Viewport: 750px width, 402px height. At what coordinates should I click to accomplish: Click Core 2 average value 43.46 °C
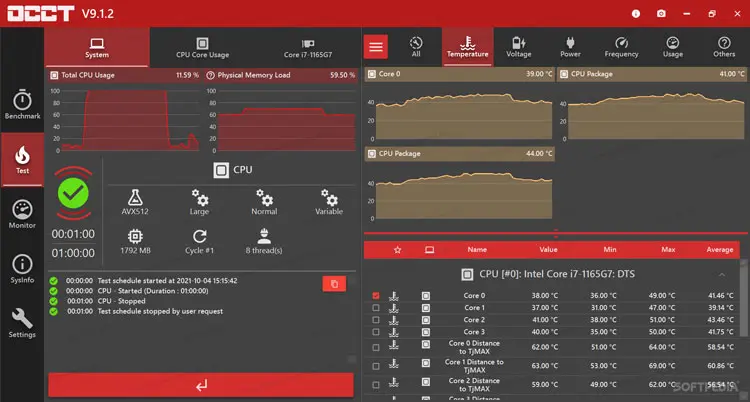[x=721, y=320]
